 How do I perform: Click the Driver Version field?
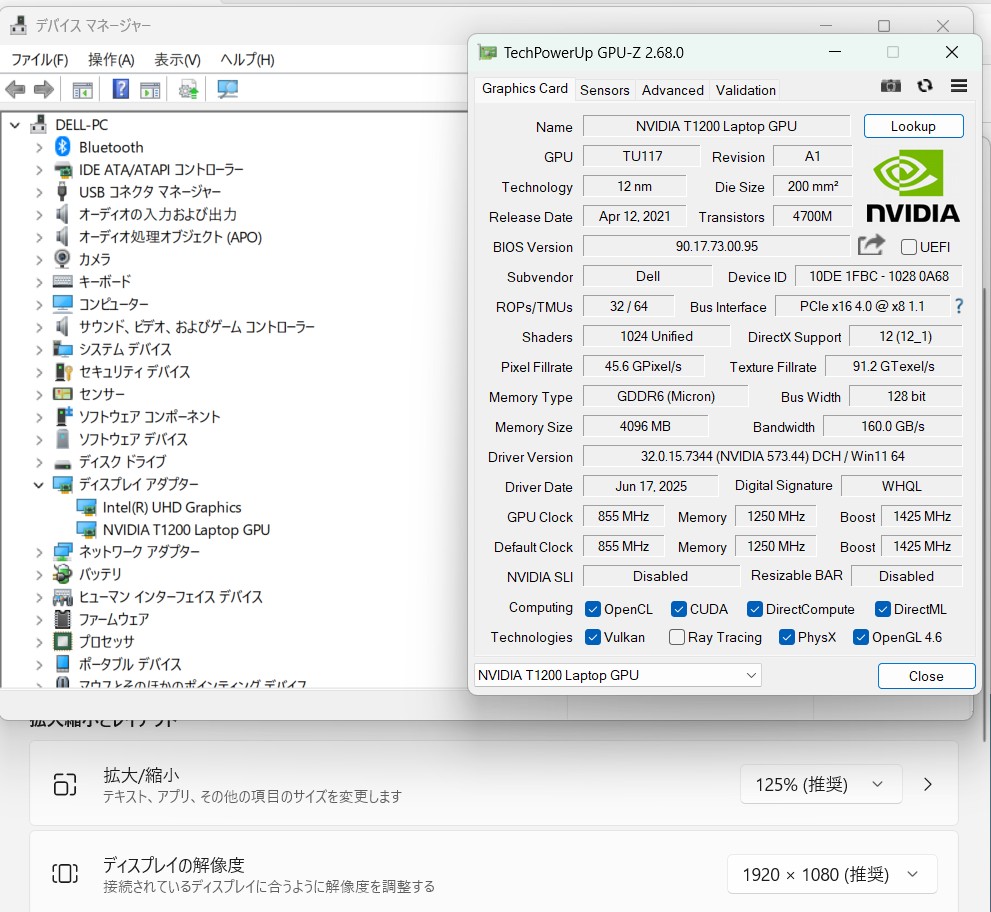coord(772,456)
